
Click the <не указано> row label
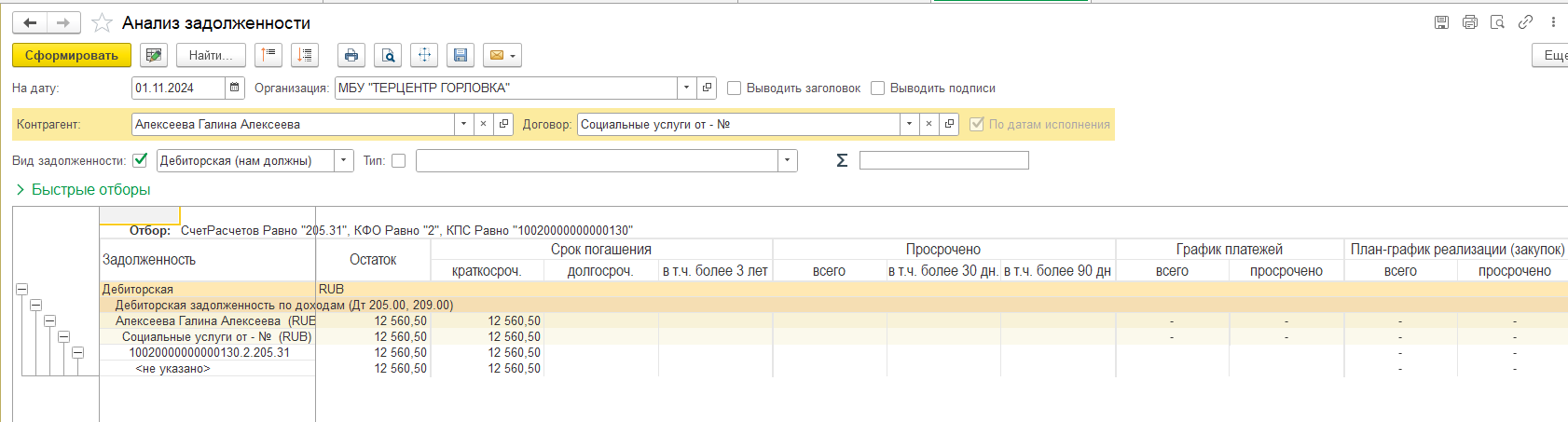pos(173,368)
